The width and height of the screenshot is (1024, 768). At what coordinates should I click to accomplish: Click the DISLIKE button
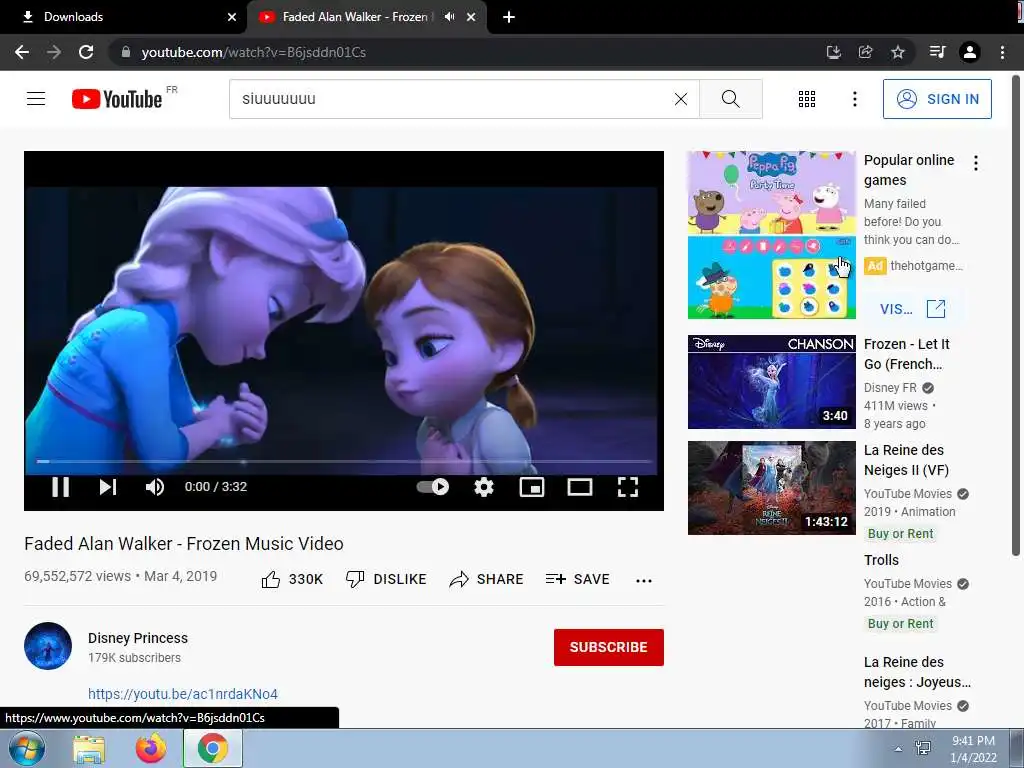point(386,579)
